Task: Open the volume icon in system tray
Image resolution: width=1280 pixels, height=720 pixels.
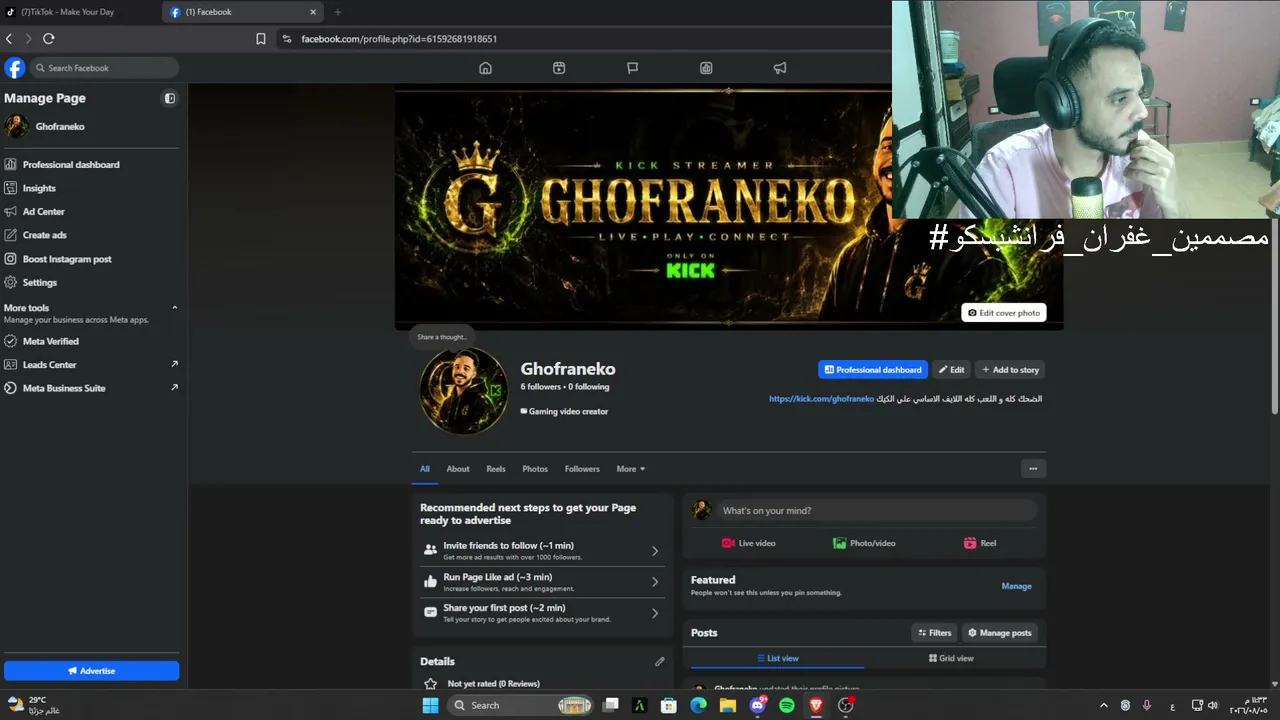Action: (1213, 705)
